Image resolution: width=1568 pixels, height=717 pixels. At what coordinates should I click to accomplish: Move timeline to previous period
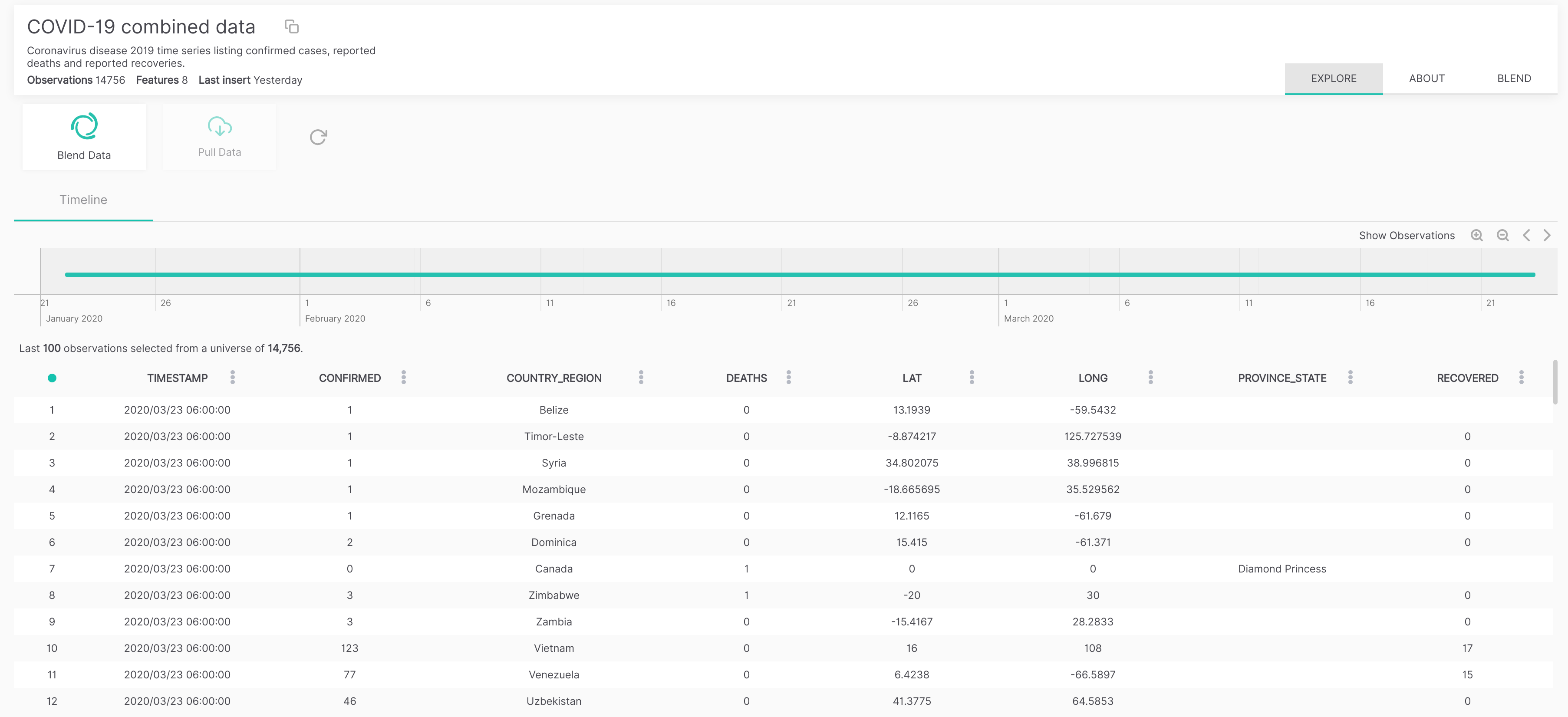tap(1526, 236)
